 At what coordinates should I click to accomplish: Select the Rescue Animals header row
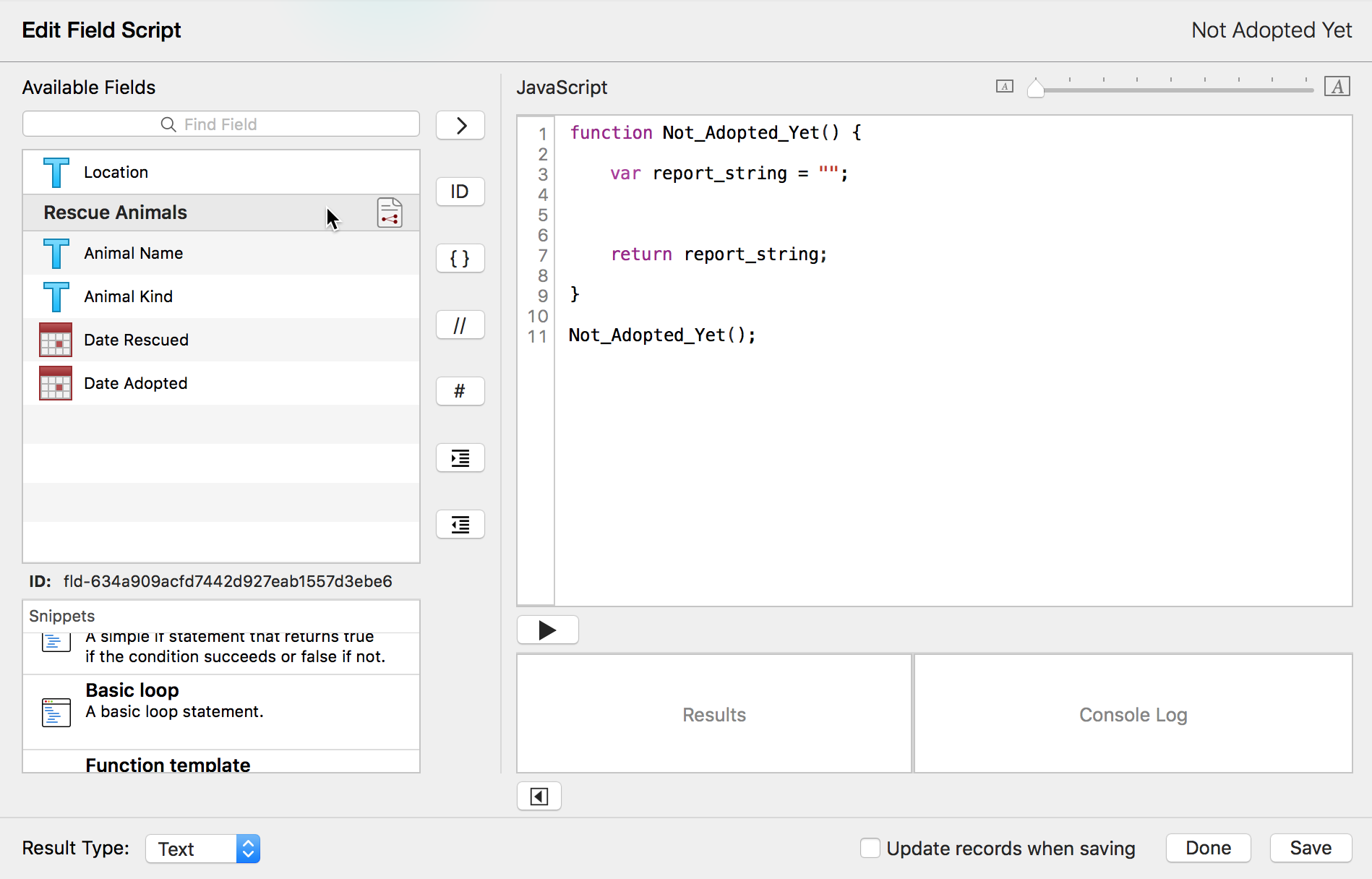221,213
